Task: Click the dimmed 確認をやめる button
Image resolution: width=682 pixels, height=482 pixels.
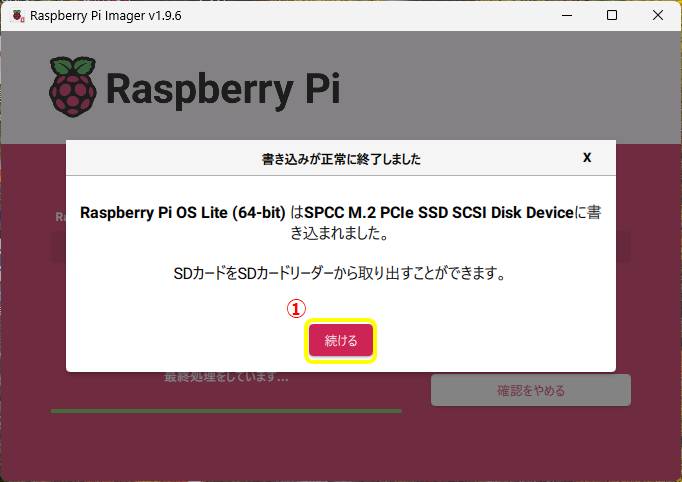Action: pyautogui.click(x=531, y=390)
